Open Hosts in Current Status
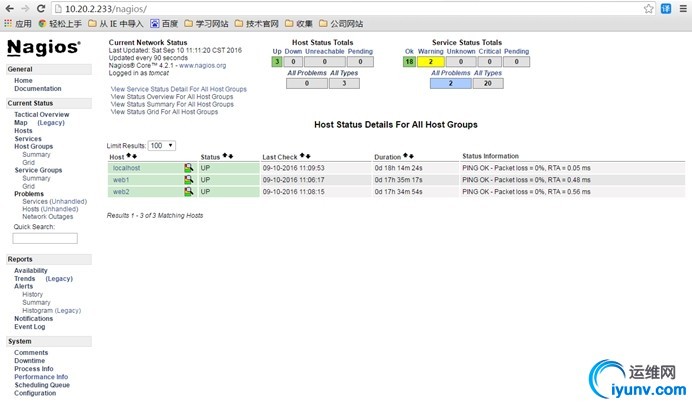The height and width of the screenshot is (406, 692). pyautogui.click(x=23, y=131)
